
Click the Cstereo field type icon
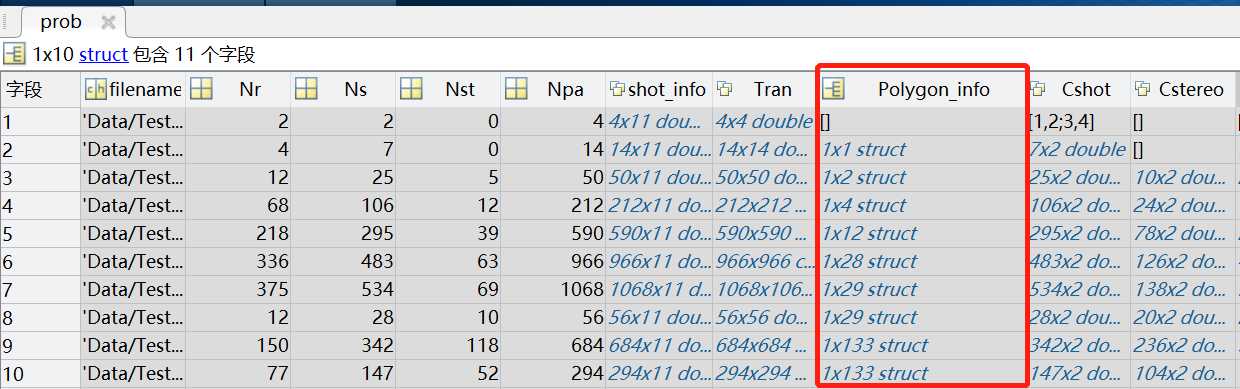(x=1144, y=89)
